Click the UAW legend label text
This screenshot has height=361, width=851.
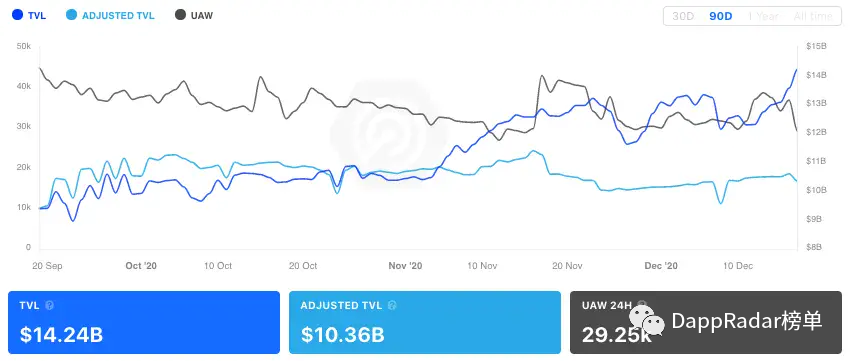coord(202,16)
